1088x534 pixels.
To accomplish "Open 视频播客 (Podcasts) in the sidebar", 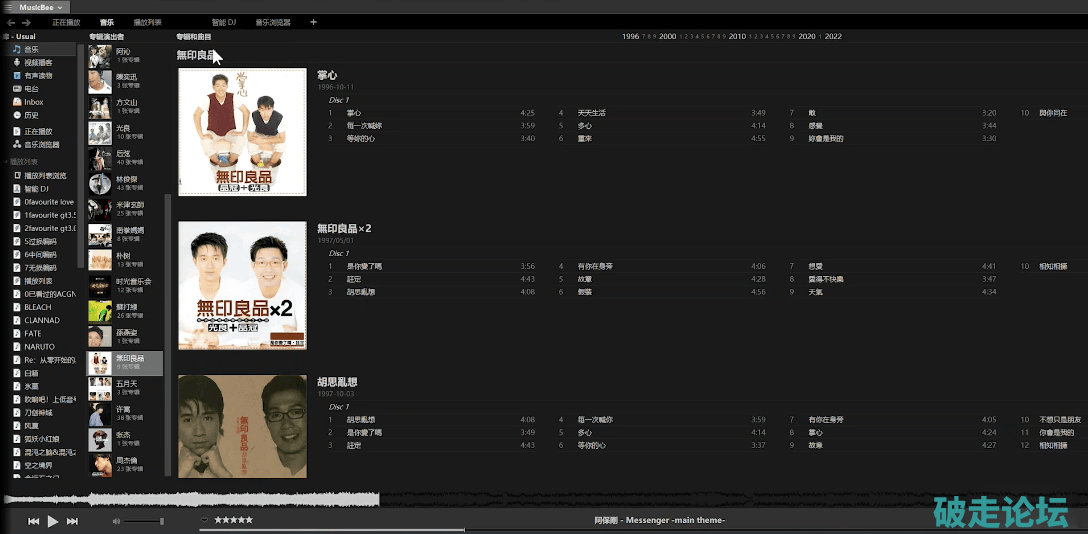I will [38, 62].
